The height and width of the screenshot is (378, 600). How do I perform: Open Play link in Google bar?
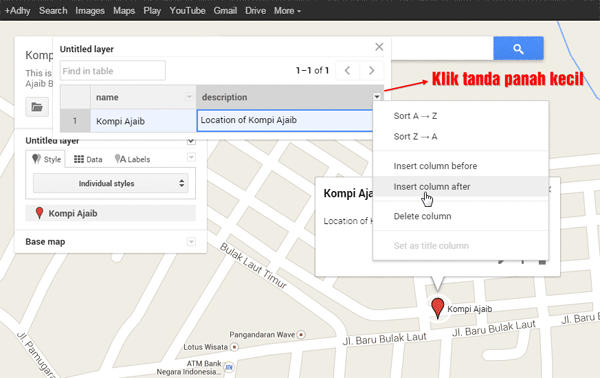tap(152, 10)
